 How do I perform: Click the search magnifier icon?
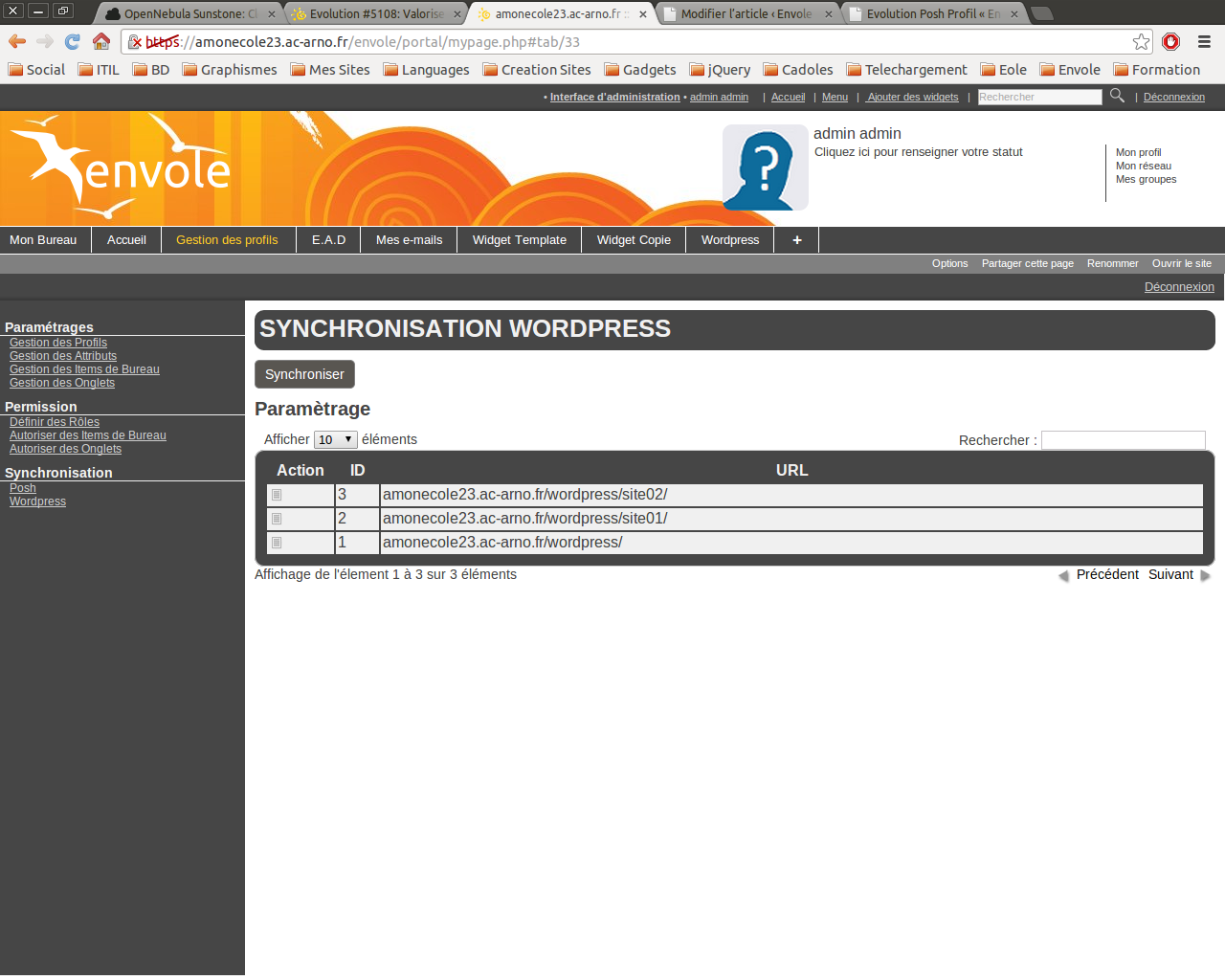(x=1117, y=96)
